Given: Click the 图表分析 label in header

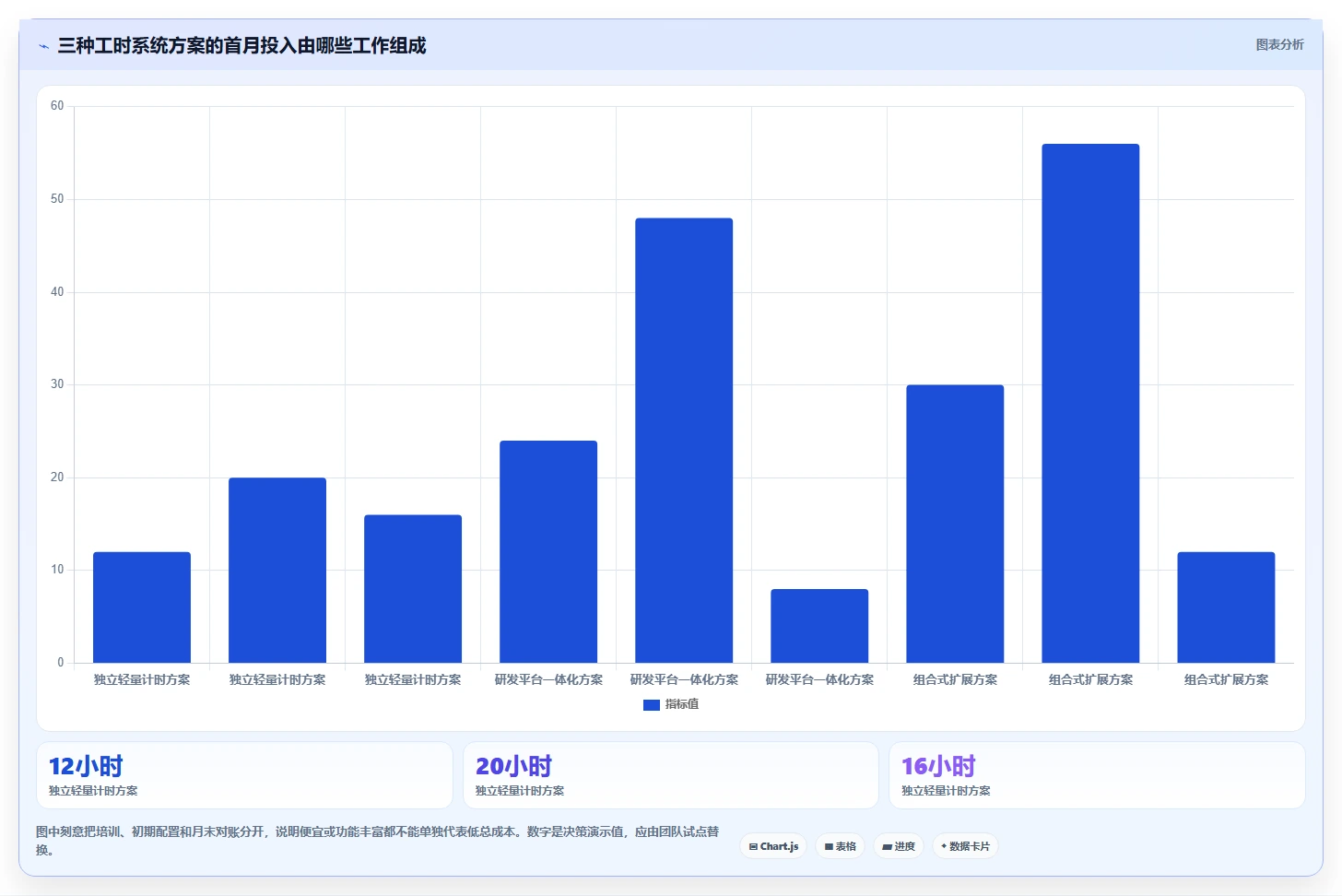Looking at the screenshot, I should [1279, 44].
